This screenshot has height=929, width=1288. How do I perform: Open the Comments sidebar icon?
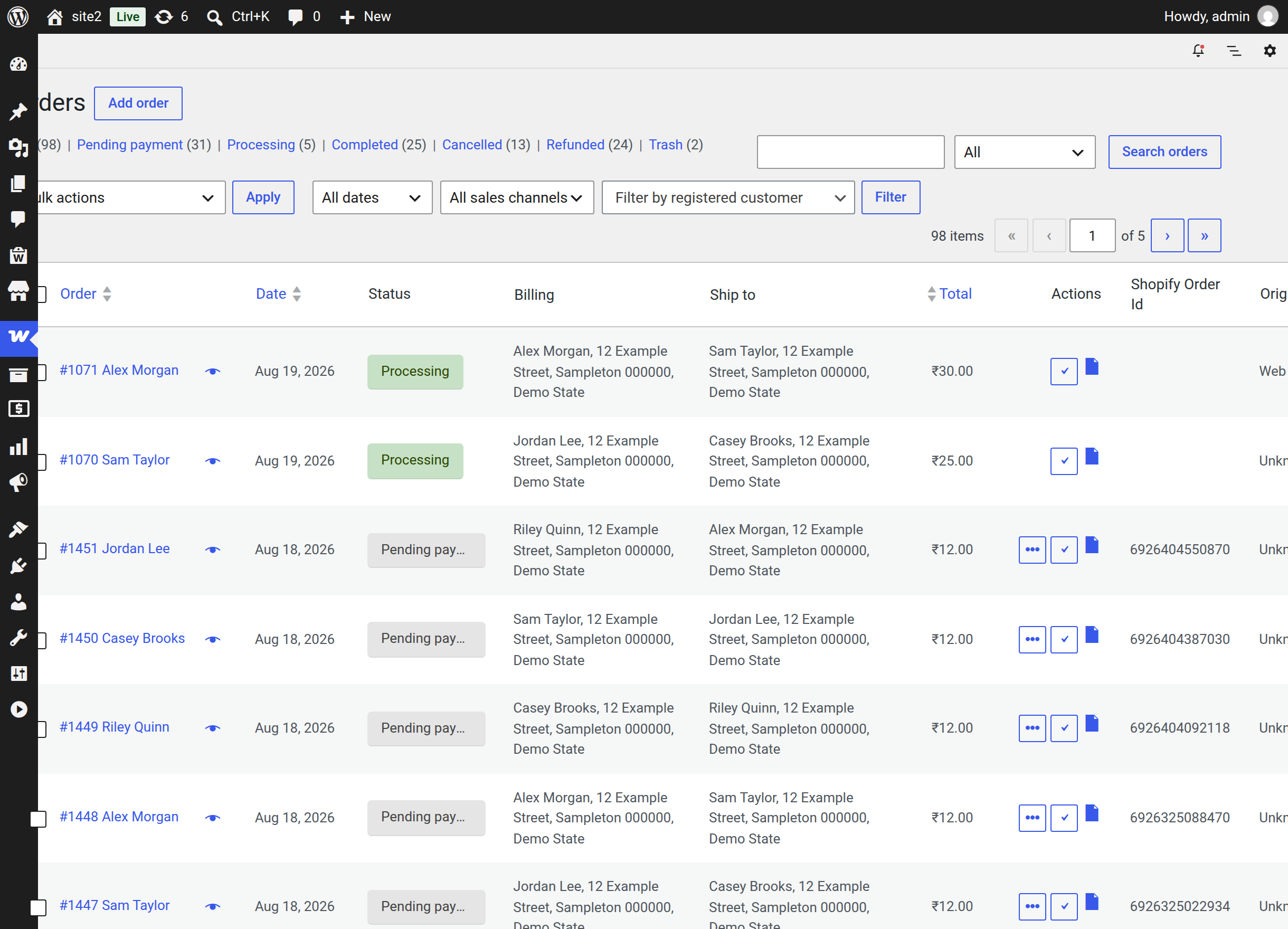tap(19, 219)
